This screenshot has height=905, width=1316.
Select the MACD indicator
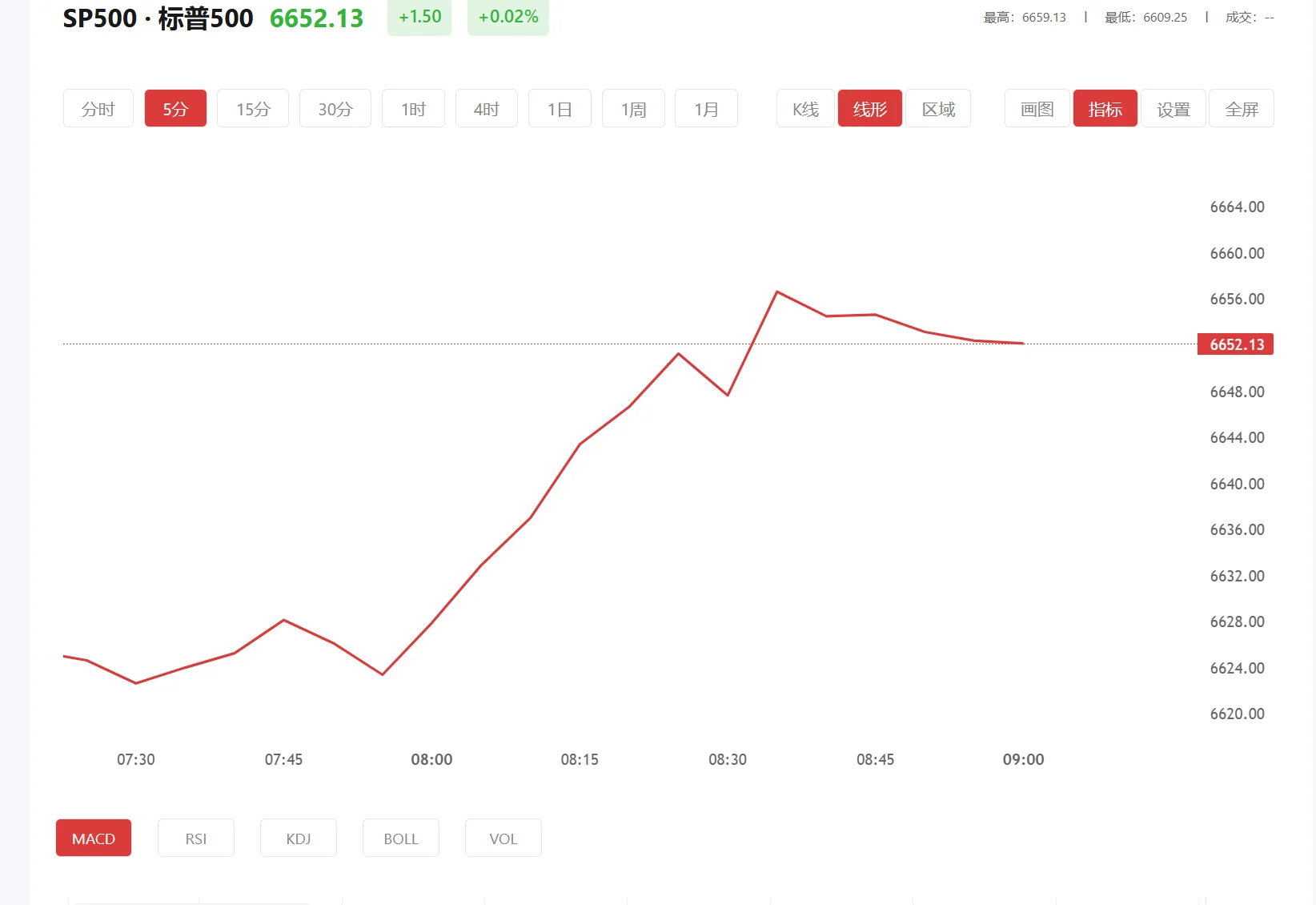[93, 838]
